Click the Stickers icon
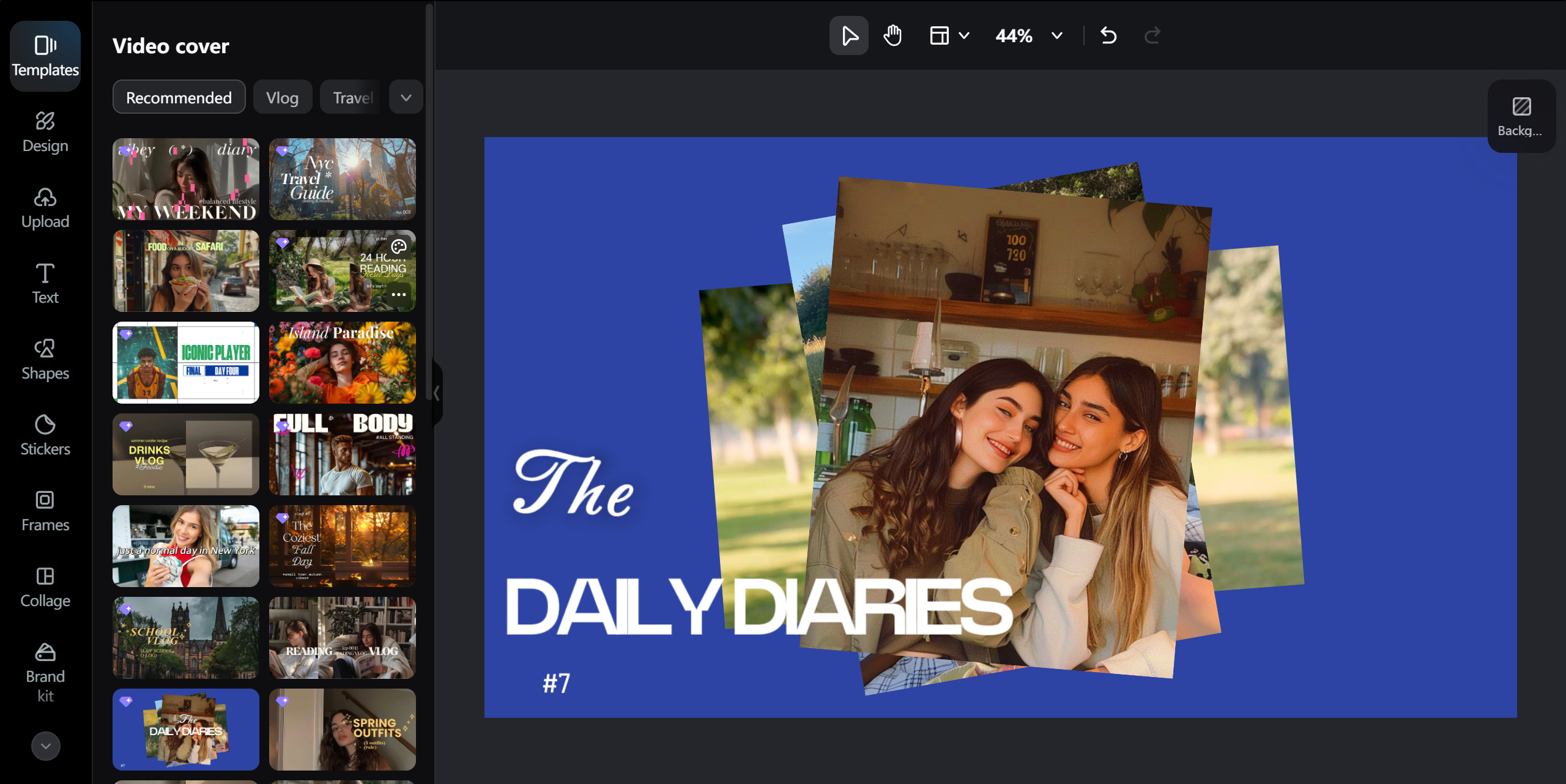The width and height of the screenshot is (1566, 784). 45,434
